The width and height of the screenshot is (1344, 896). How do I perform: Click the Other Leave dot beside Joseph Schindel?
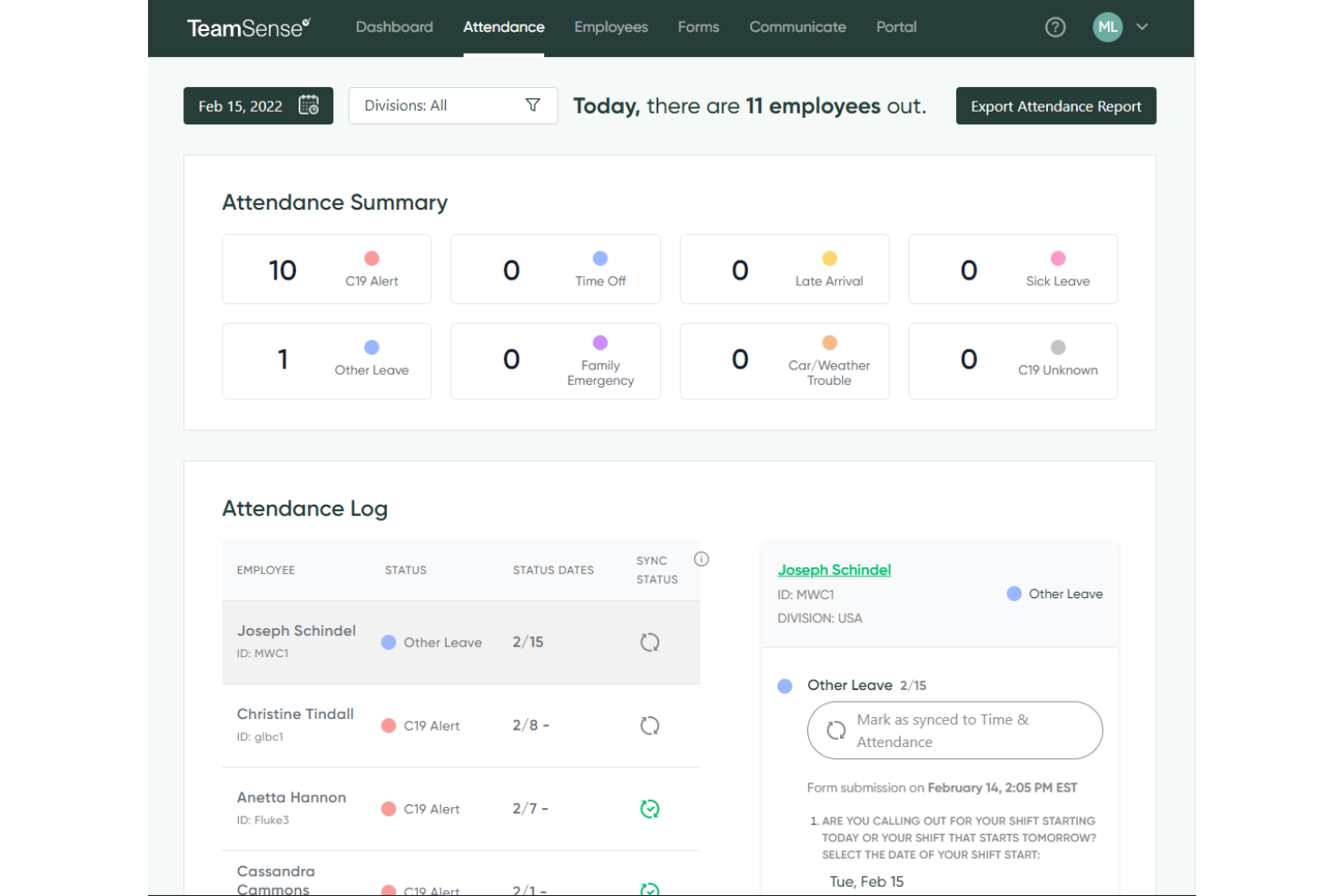click(x=1013, y=594)
